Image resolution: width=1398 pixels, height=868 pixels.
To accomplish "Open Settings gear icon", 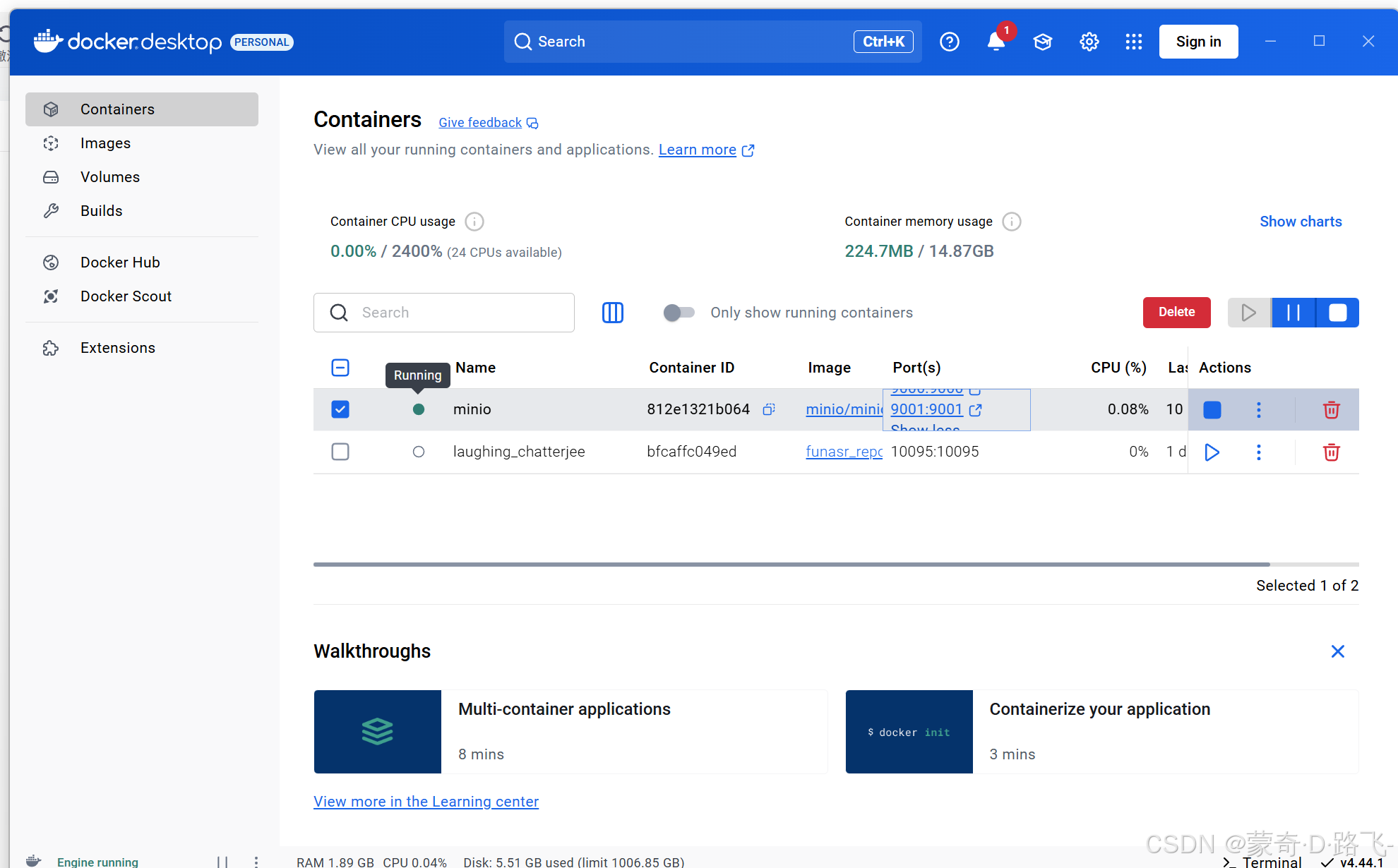I will [x=1089, y=42].
